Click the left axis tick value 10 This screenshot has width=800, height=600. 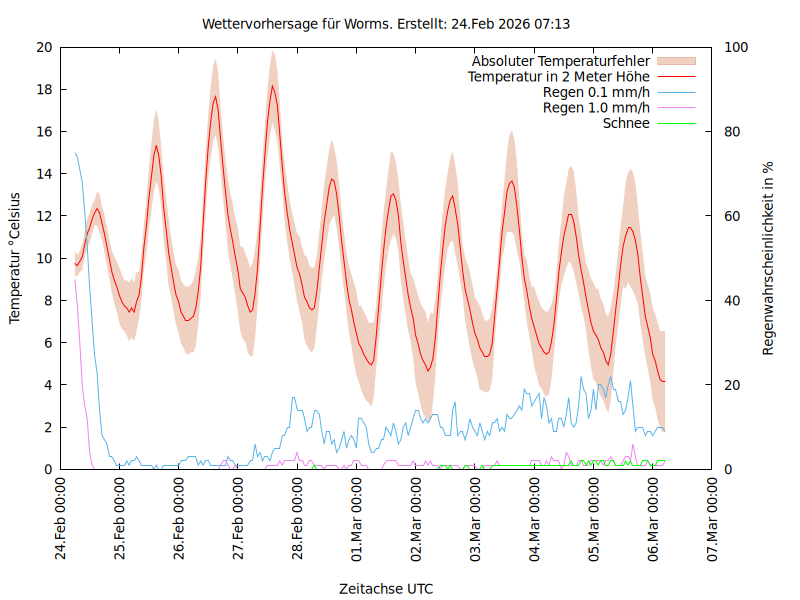[x=44, y=258]
